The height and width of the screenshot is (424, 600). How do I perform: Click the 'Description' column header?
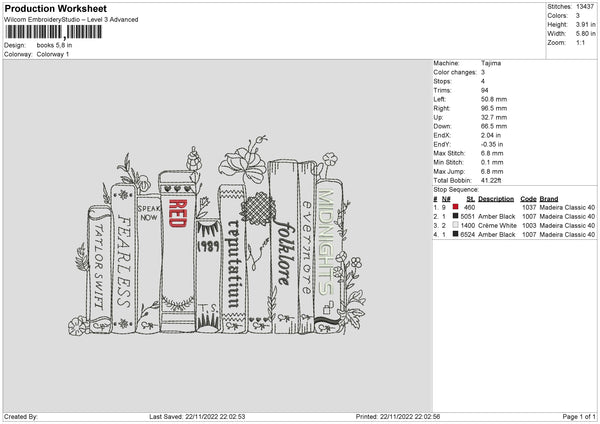(x=496, y=199)
